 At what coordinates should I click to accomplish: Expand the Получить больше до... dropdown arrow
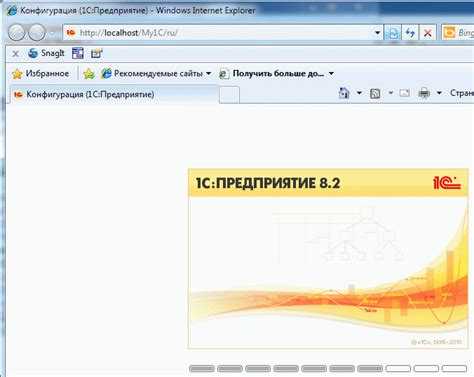pyautogui.click(x=331, y=73)
